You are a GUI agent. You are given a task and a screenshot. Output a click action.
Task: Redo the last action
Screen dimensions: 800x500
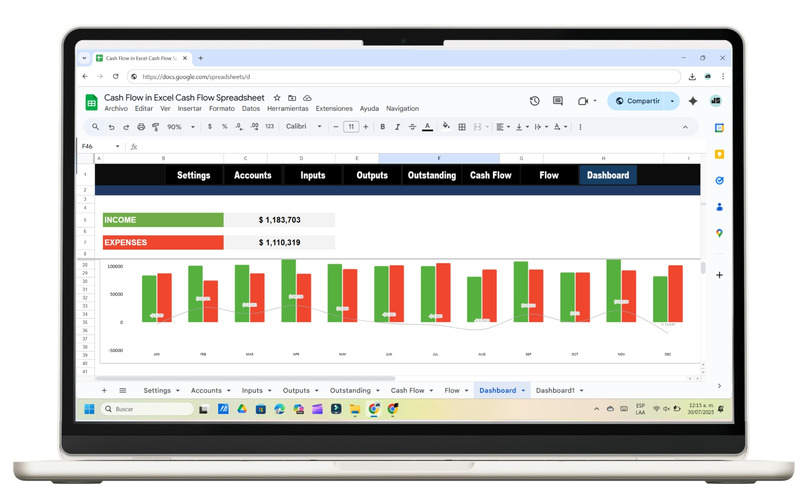click(126, 127)
